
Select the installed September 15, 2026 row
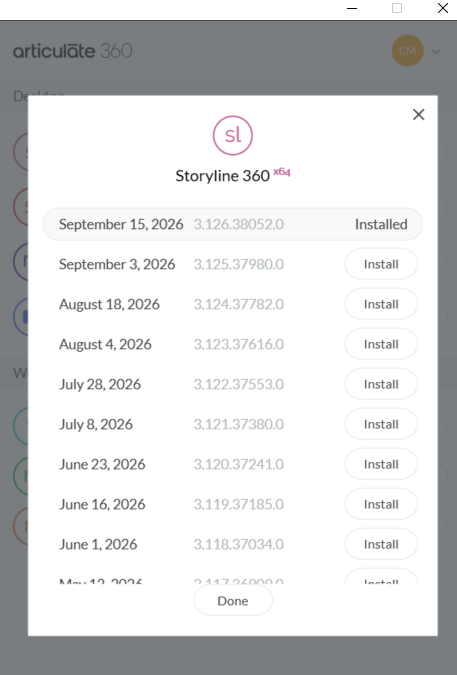point(233,224)
